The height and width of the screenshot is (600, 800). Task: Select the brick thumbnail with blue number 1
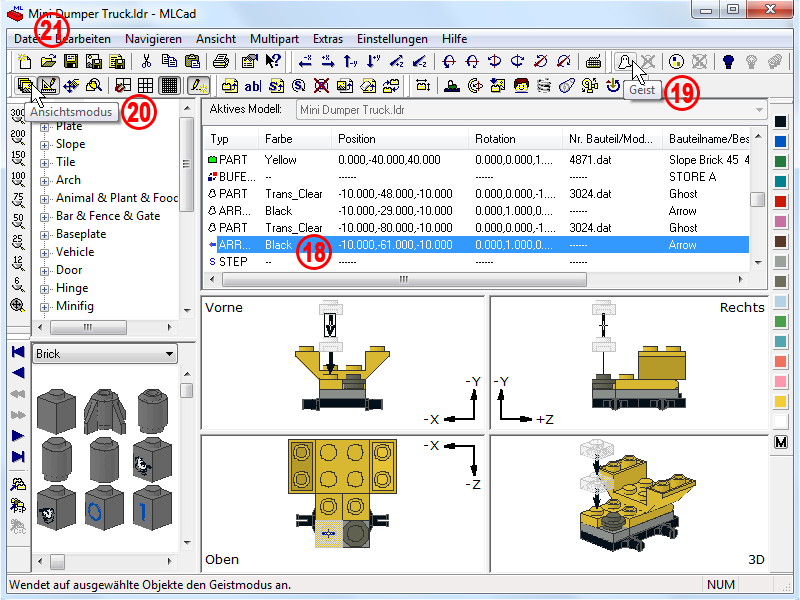coord(153,509)
